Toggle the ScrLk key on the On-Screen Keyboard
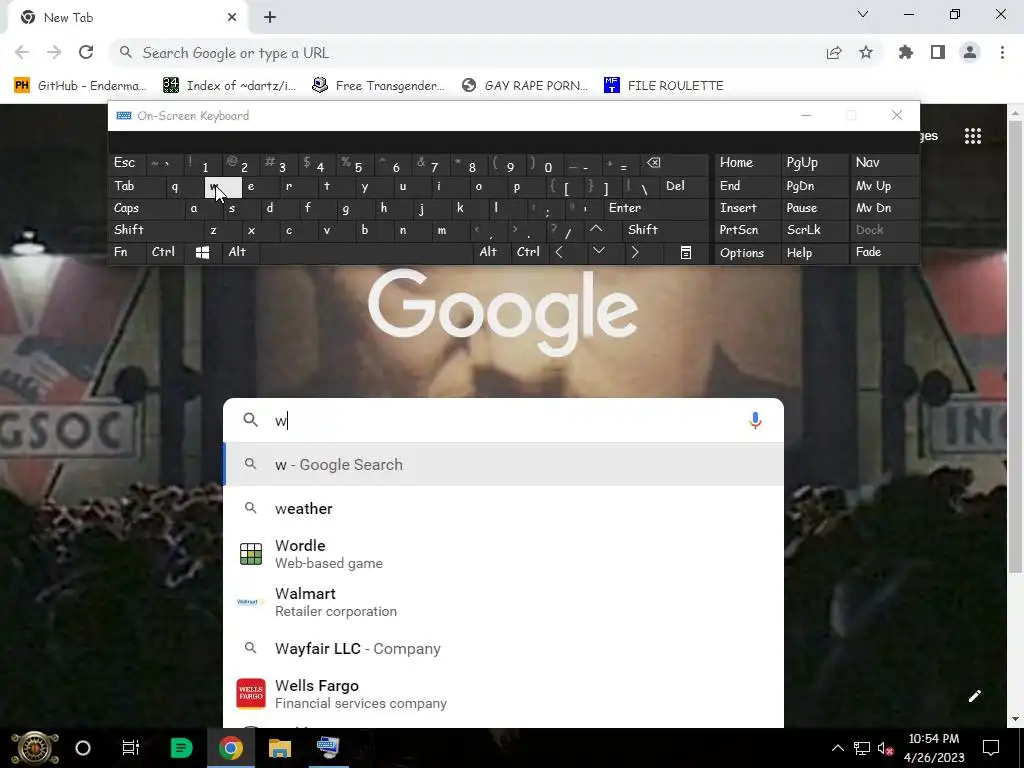The image size is (1024, 768). pyautogui.click(x=814, y=230)
